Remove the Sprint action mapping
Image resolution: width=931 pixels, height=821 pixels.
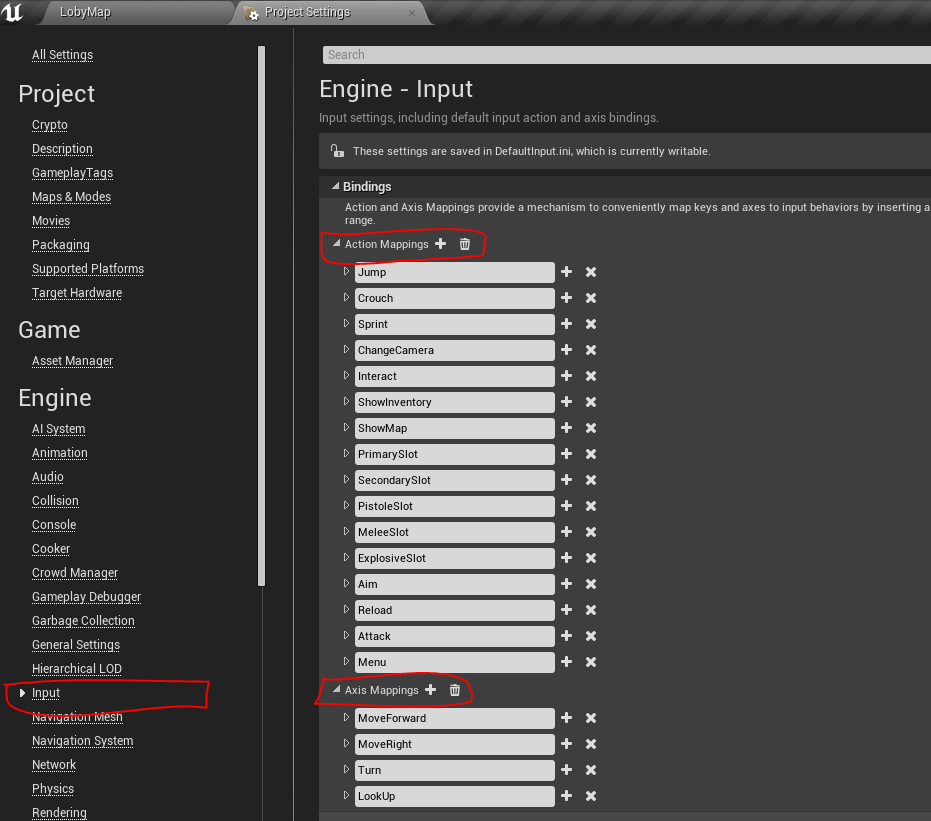pyautogui.click(x=591, y=324)
